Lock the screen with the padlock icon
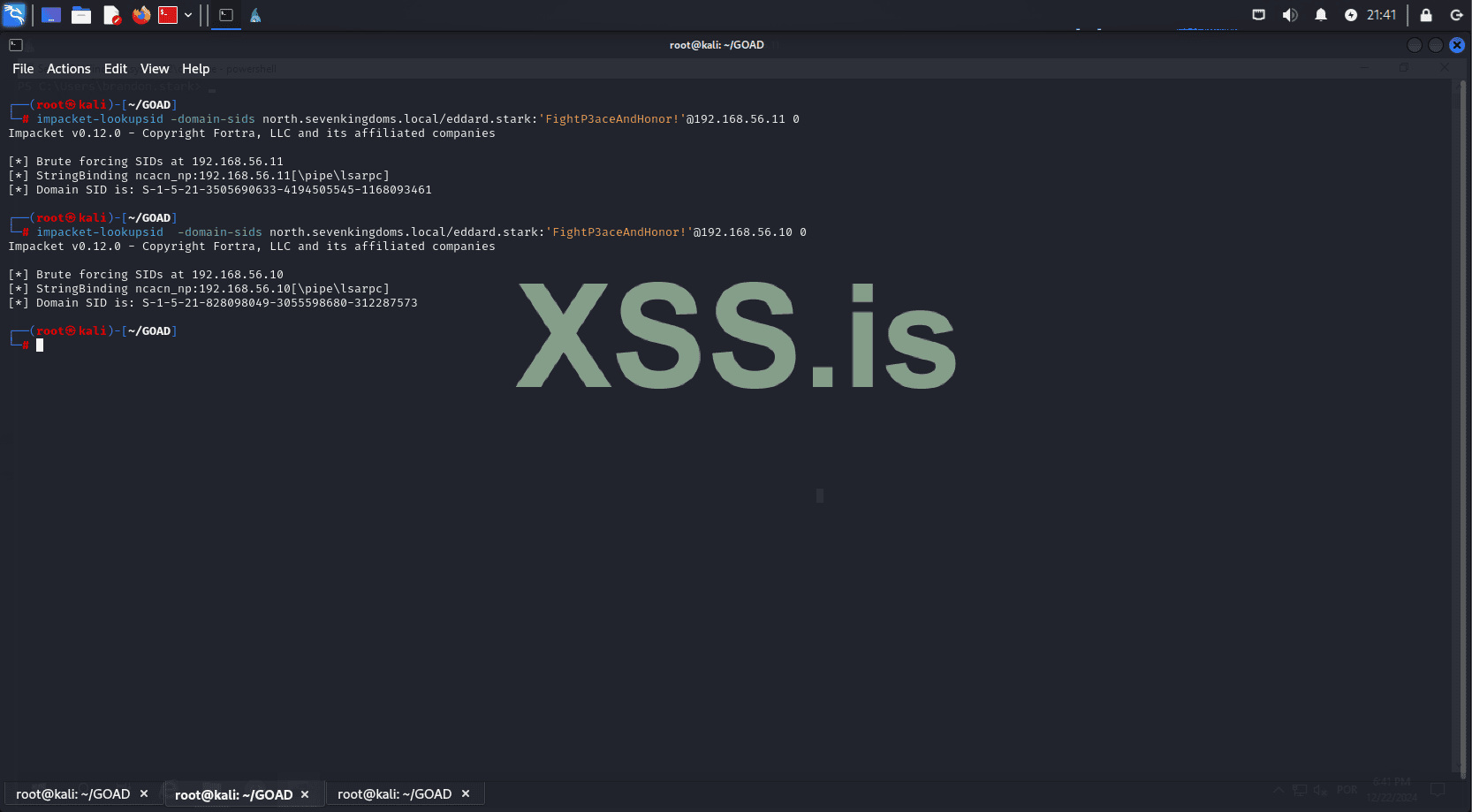This screenshot has height=812, width=1472. (1426, 15)
